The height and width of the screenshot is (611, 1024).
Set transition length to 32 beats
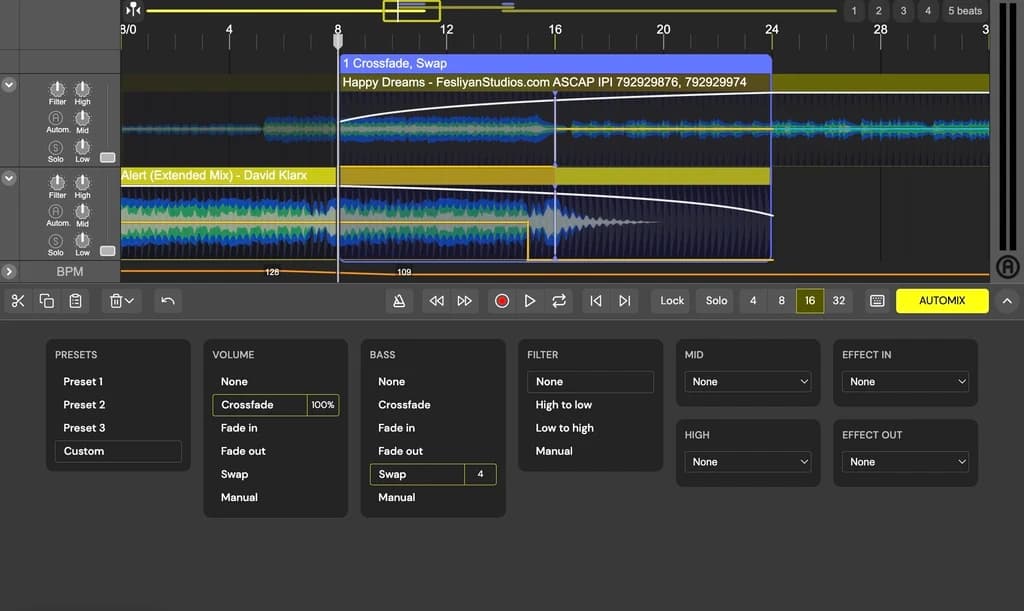tap(839, 301)
